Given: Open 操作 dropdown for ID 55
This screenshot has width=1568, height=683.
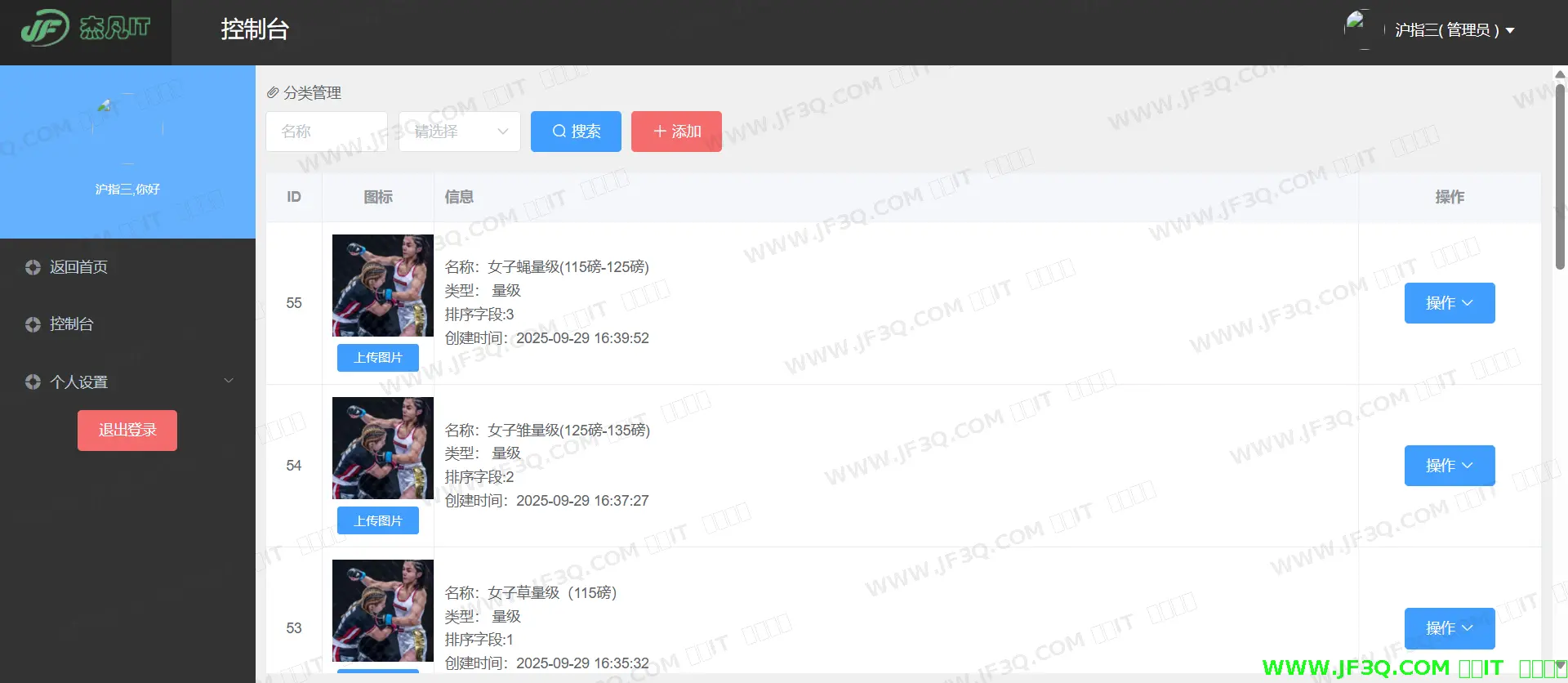Looking at the screenshot, I should [1449, 303].
